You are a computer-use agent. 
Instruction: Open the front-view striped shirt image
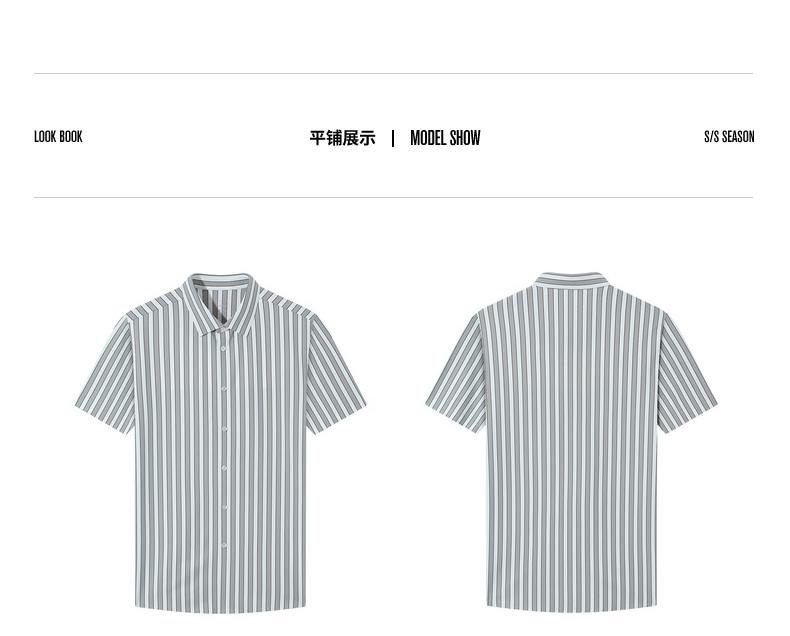(221, 443)
